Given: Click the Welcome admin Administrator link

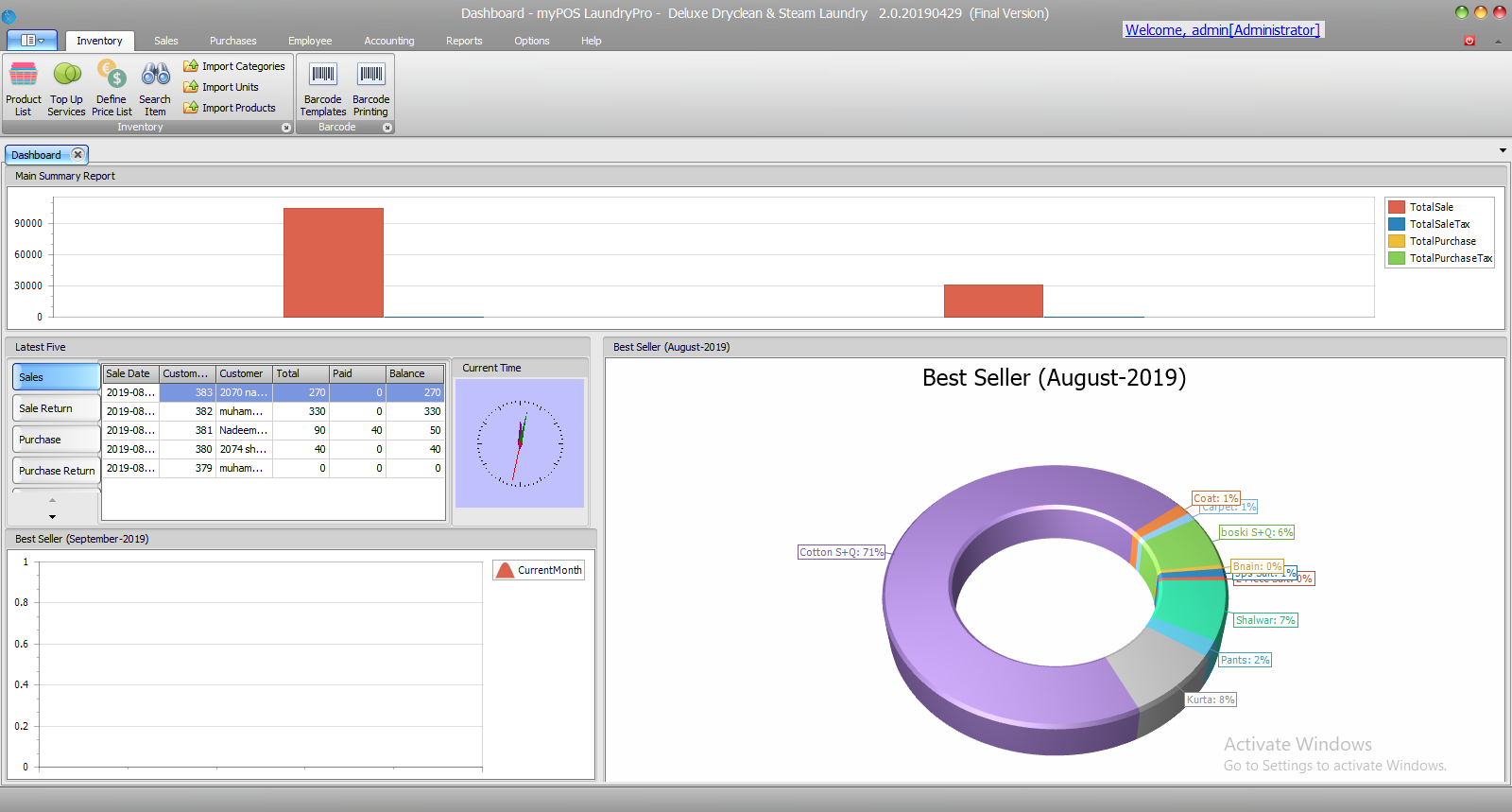Looking at the screenshot, I should point(1222,30).
